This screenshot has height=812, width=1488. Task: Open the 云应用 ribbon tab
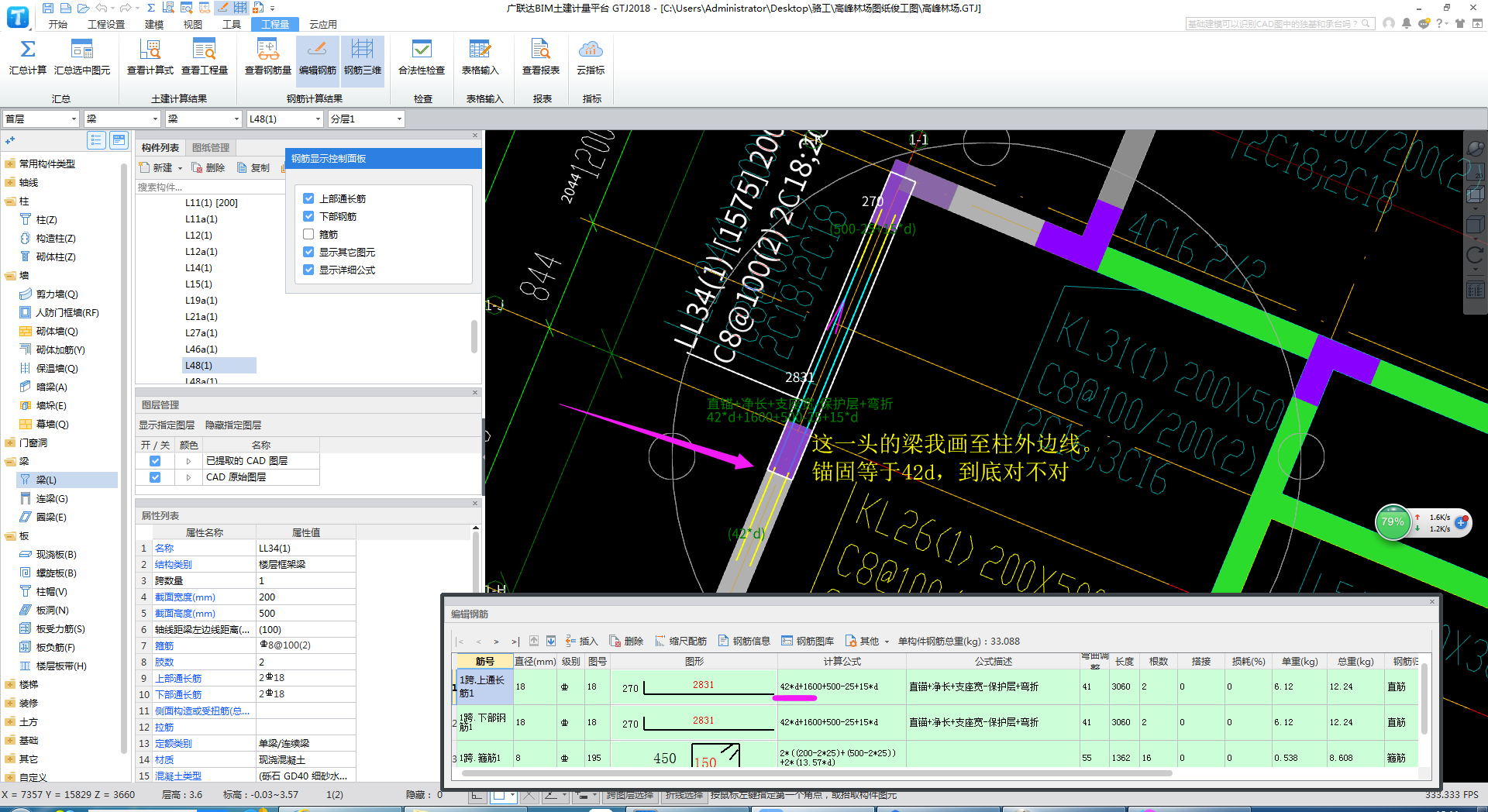(x=323, y=24)
